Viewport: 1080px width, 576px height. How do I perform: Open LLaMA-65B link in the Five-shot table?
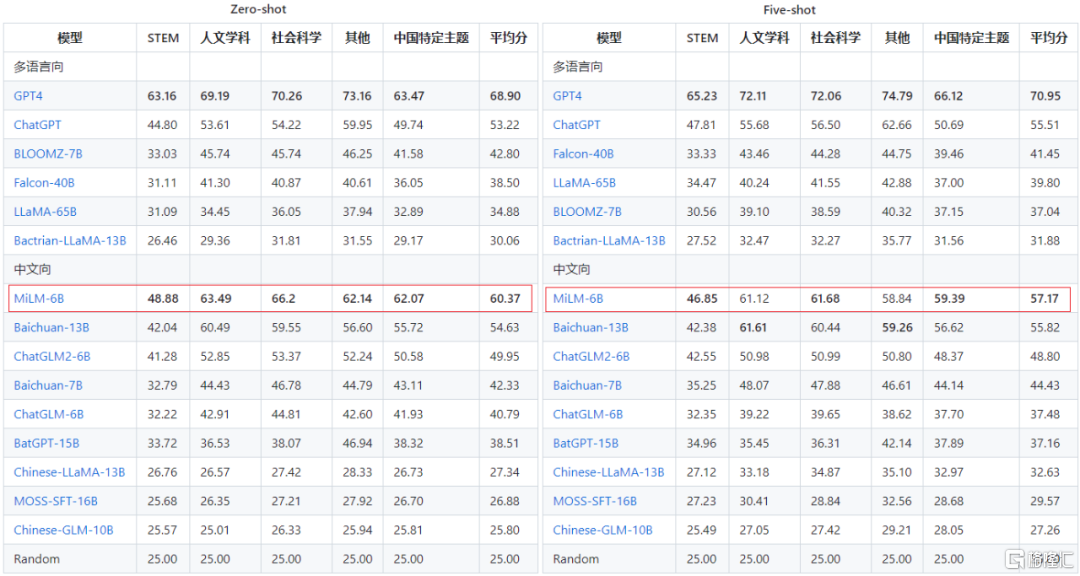585,183
